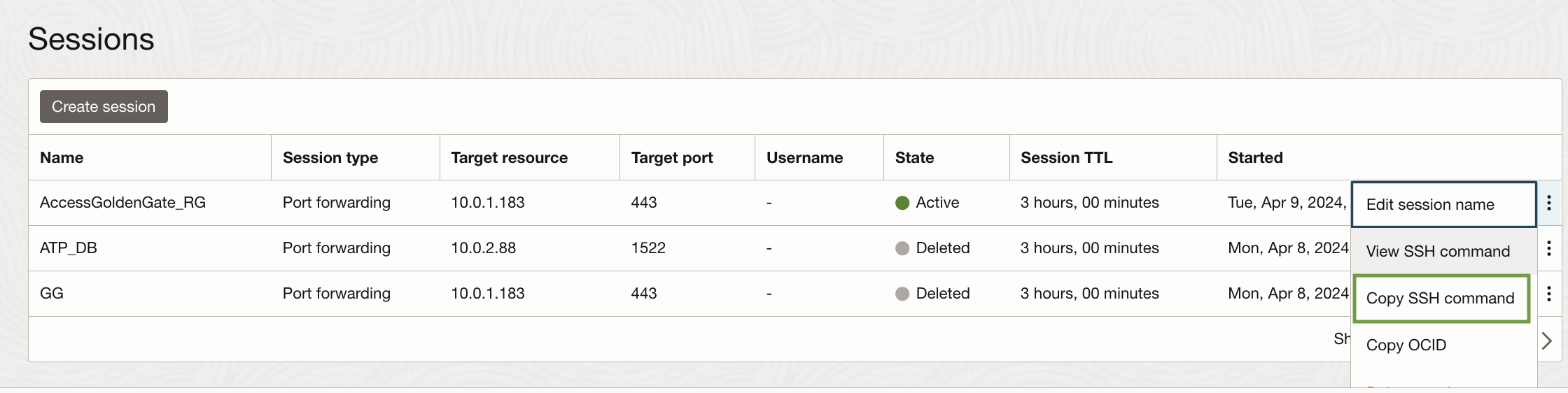
Task: Click the Create session button
Action: pyautogui.click(x=104, y=106)
